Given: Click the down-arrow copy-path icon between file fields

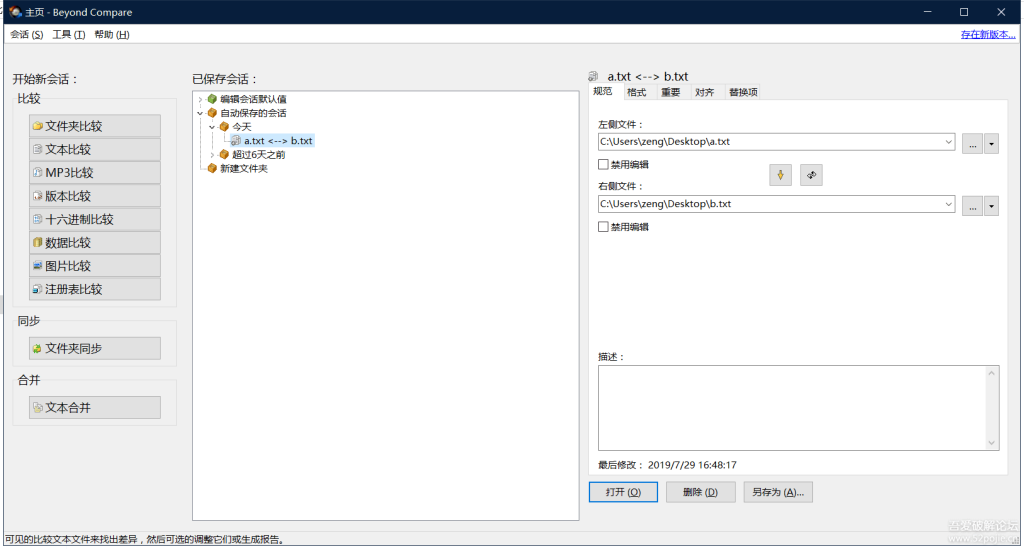Looking at the screenshot, I should click(x=780, y=175).
